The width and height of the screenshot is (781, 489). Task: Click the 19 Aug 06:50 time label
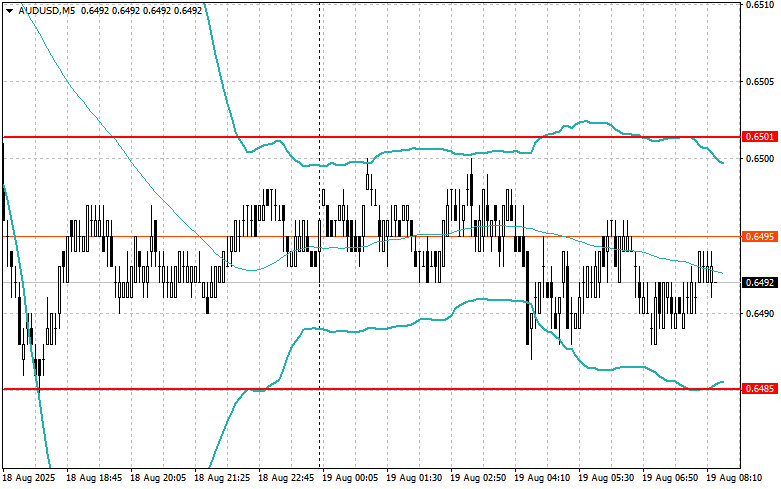click(x=670, y=478)
